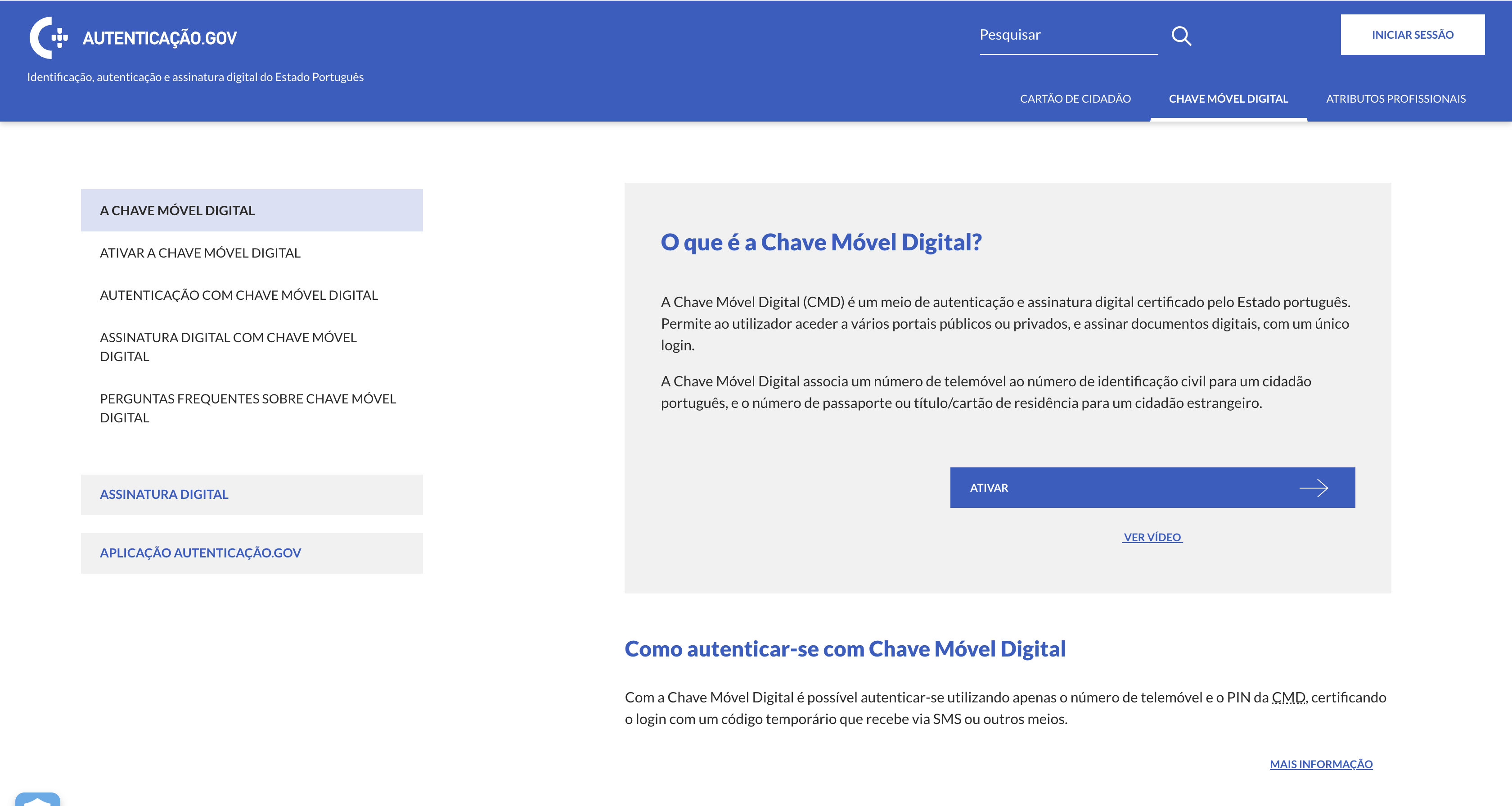The image size is (1512, 806).
Task: Click the INICIAR SESSÃO button
Action: 1412,34
